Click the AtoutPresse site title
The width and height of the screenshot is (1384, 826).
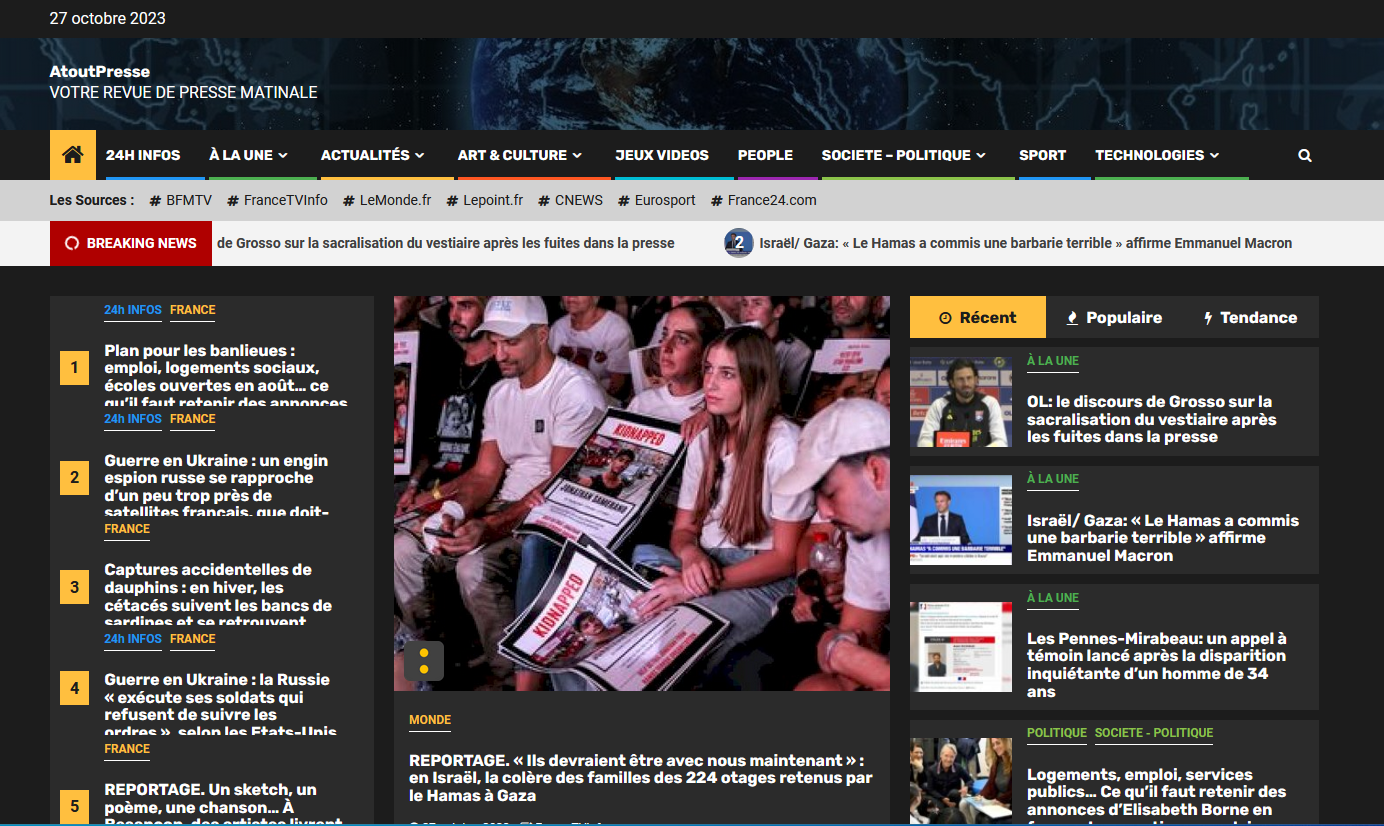coord(100,71)
